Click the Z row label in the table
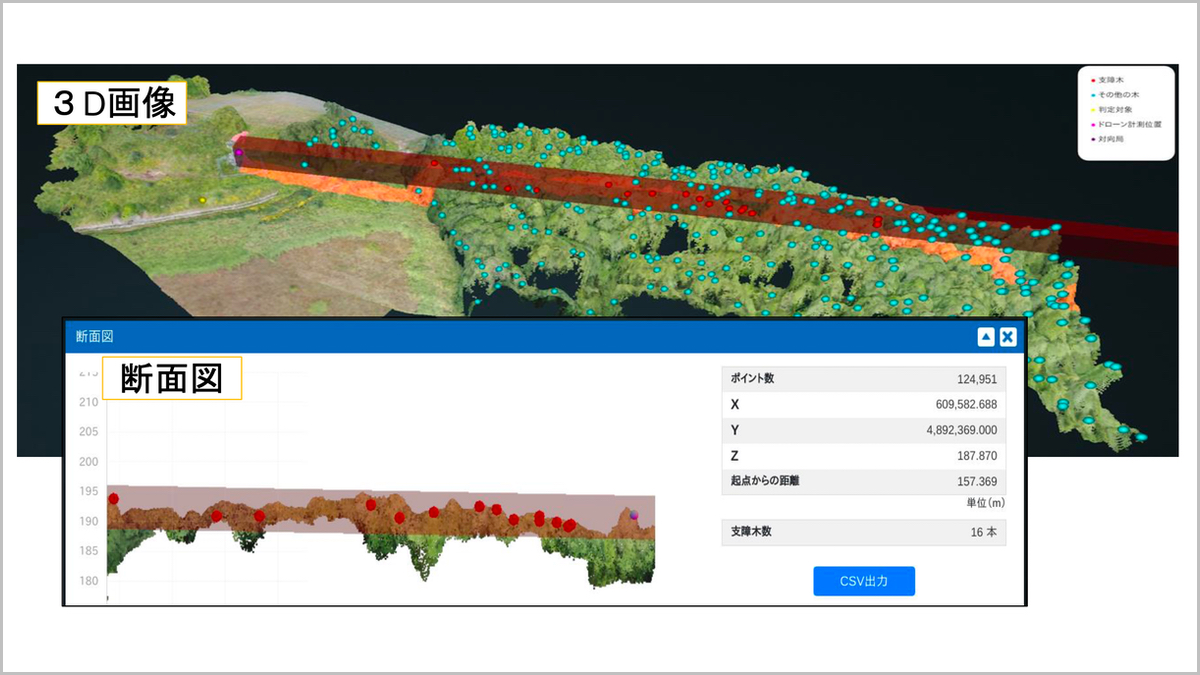The height and width of the screenshot is (675, 1200). point(736,456)
